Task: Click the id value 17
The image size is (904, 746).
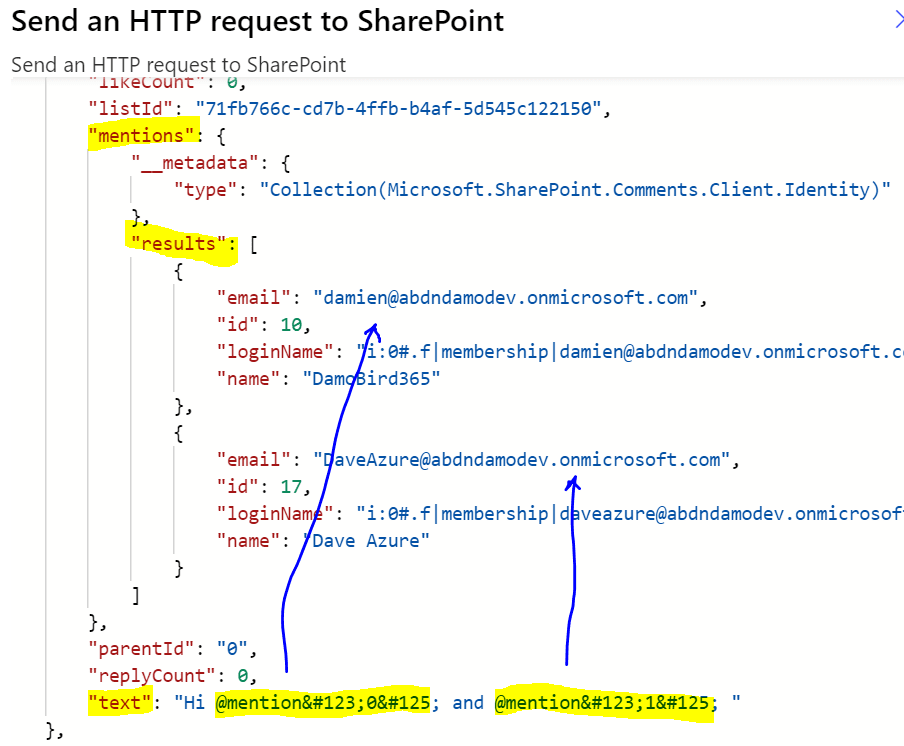Action: coord(291,487)
